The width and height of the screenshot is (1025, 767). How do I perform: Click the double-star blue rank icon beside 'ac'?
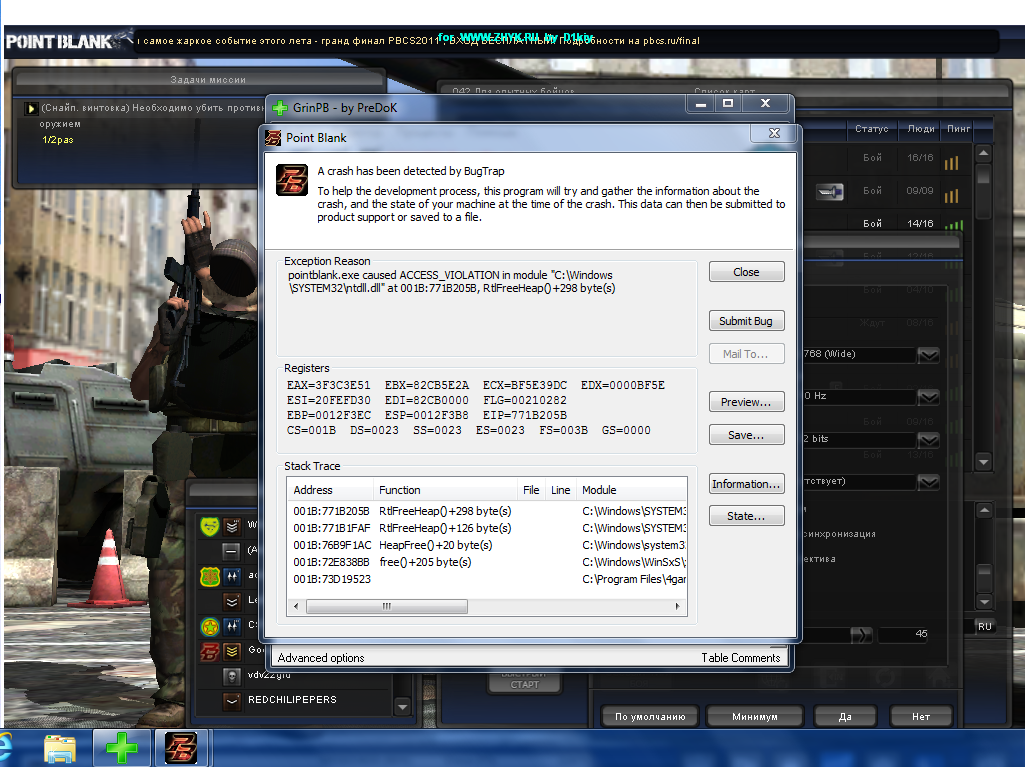tap(231, 577)
